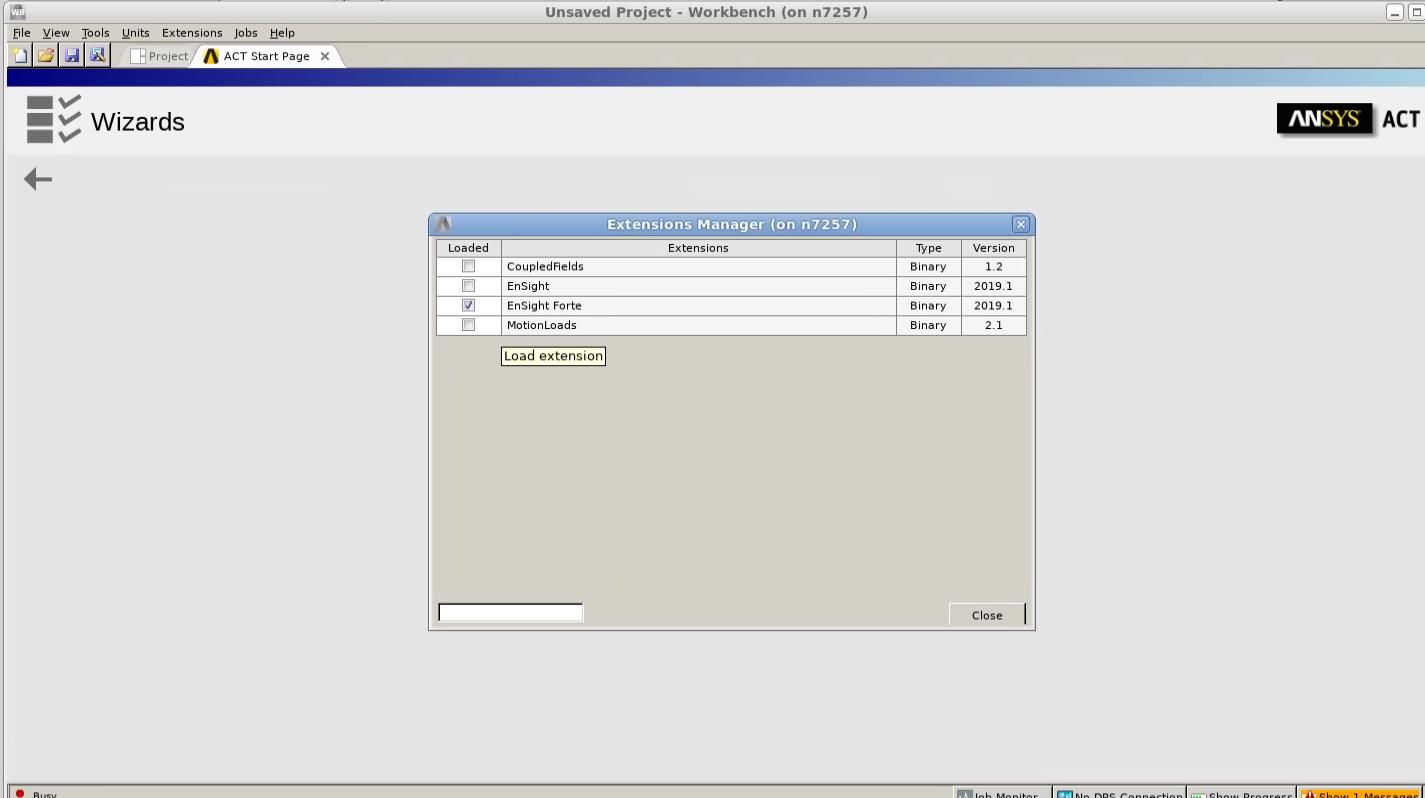Click the 2019.1 version in the EnSight Forte row

pyautogui.click(x=993, y=306)
